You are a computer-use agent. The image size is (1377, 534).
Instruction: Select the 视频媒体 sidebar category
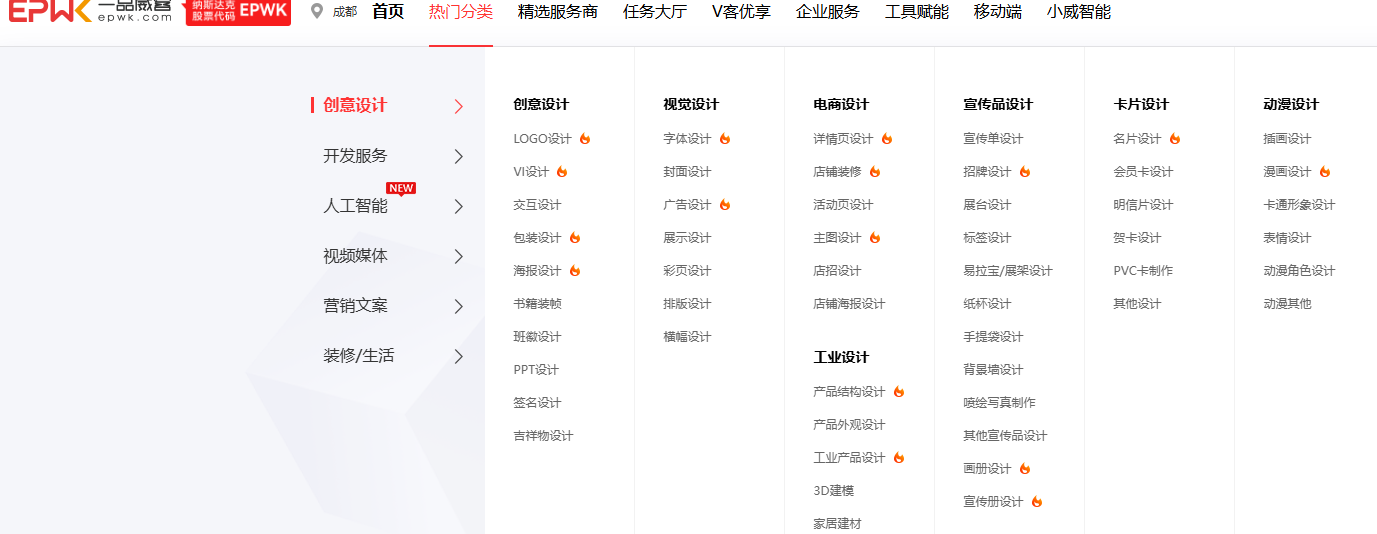pos(355,256)
